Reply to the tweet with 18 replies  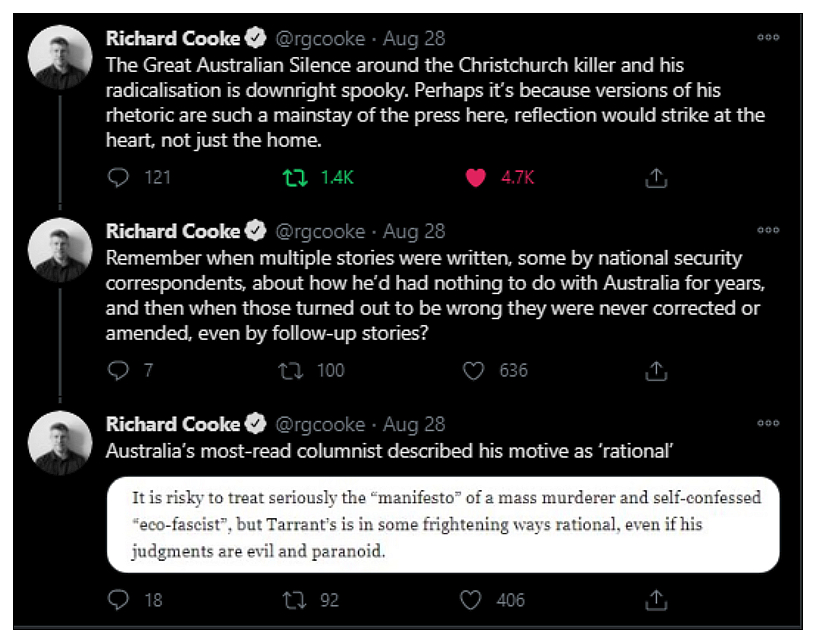(x=117, y=600)
